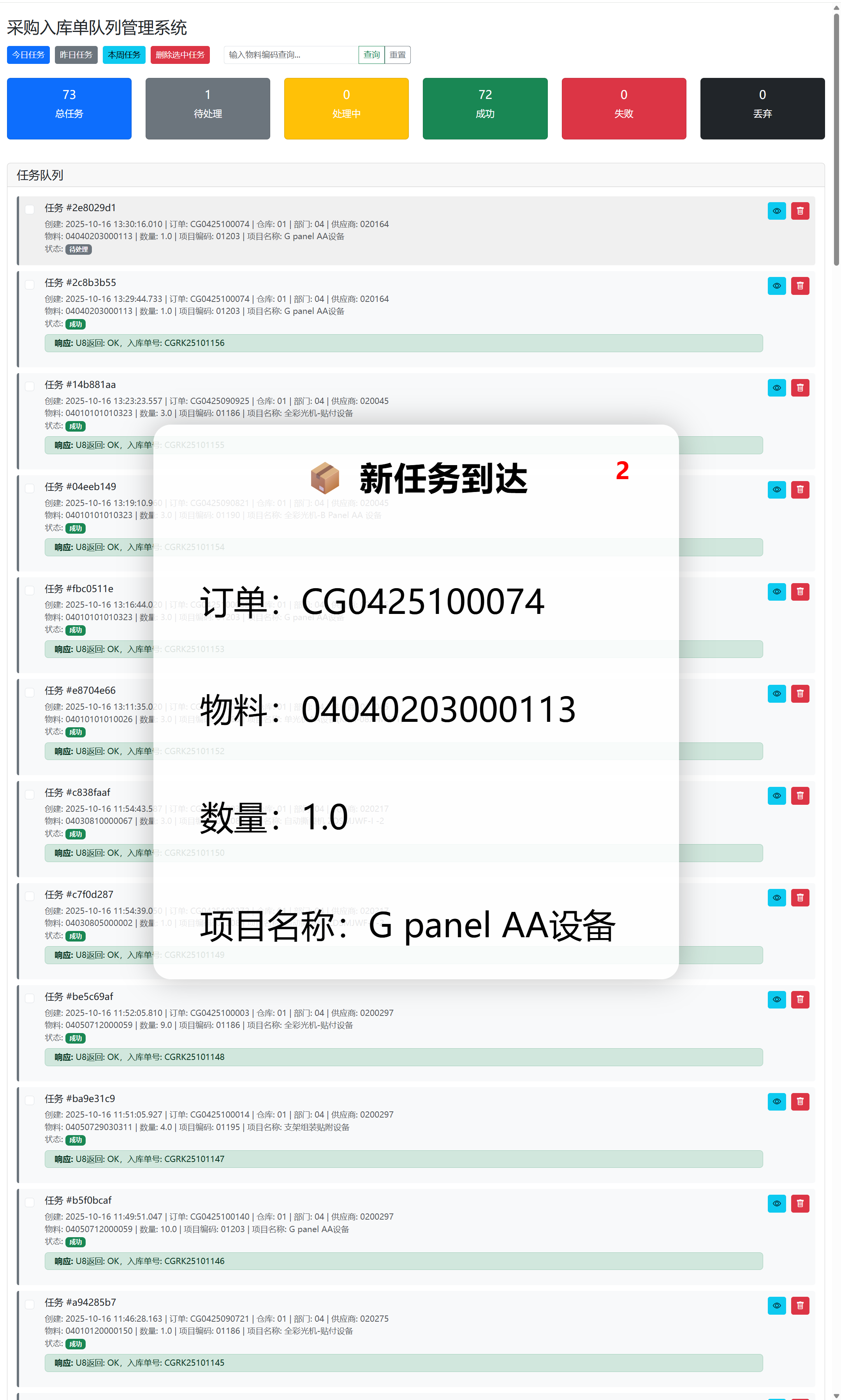Show details for task #b5f0bcaf
The height and width of the screenshot is (1400, 841).
pyautogui.click(x=776, y=1203)
